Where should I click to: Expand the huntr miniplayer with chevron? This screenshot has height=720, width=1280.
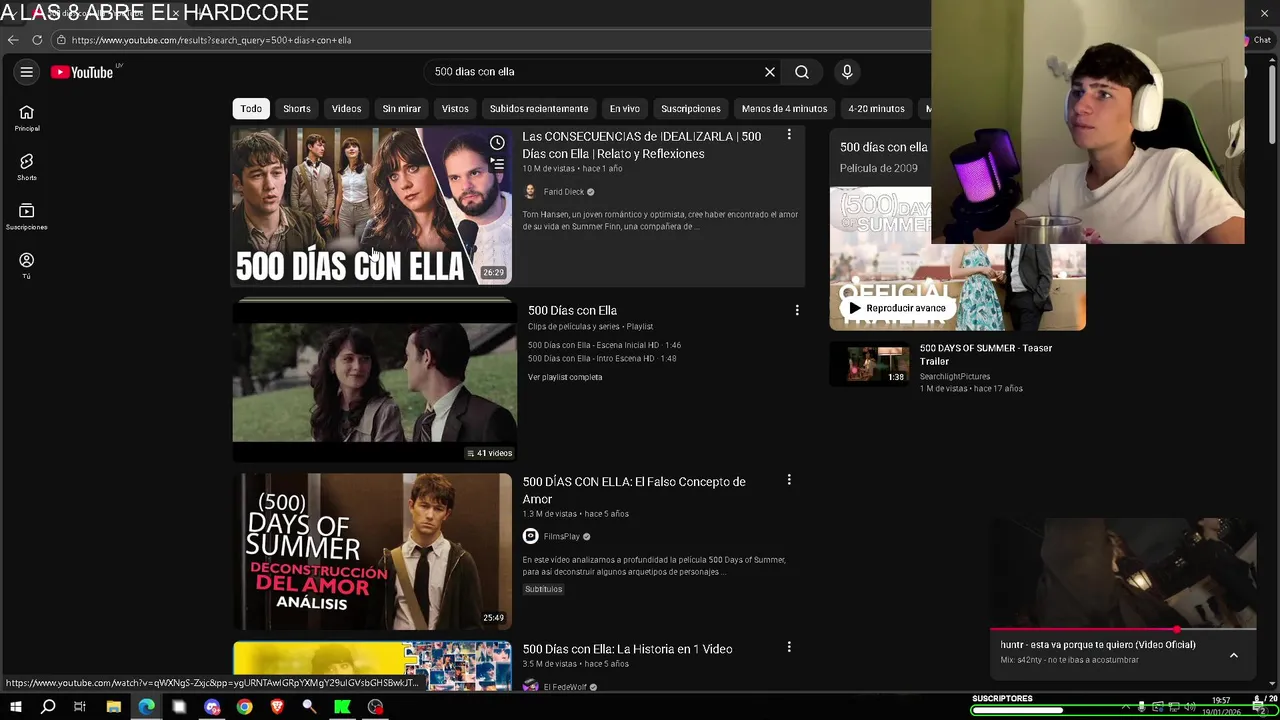1234,655
